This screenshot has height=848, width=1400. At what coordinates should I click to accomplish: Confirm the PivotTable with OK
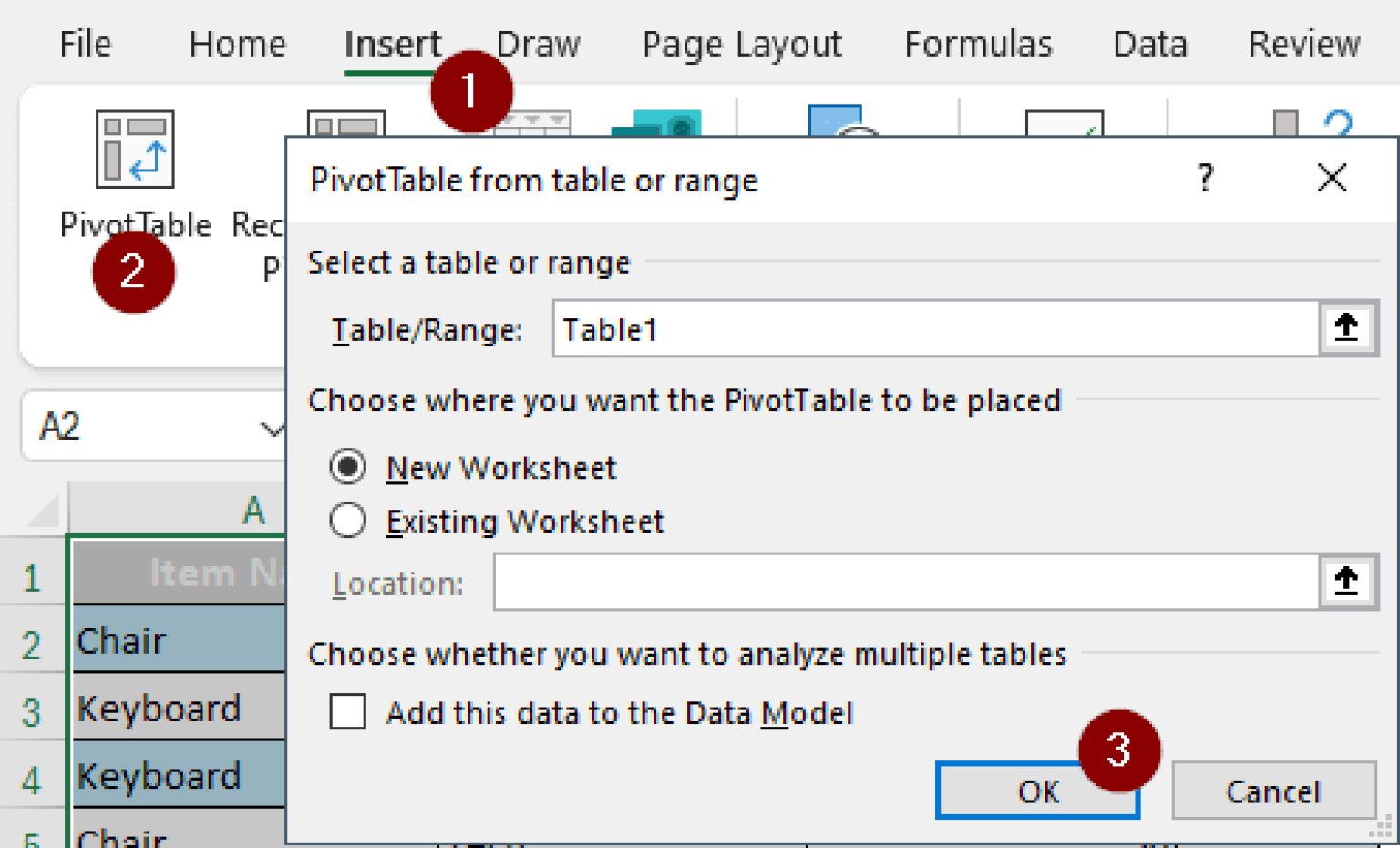(1037, 791)
